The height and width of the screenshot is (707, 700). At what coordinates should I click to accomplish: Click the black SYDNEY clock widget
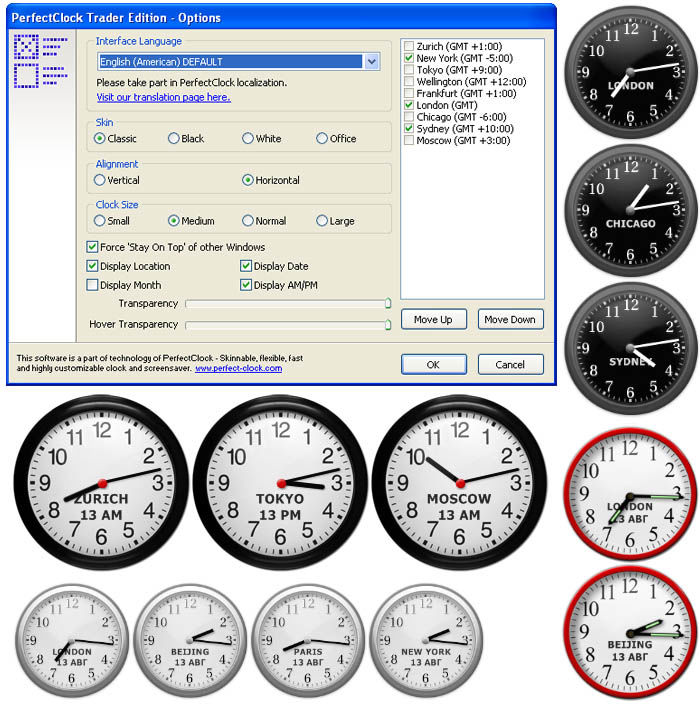click(631, 348)
